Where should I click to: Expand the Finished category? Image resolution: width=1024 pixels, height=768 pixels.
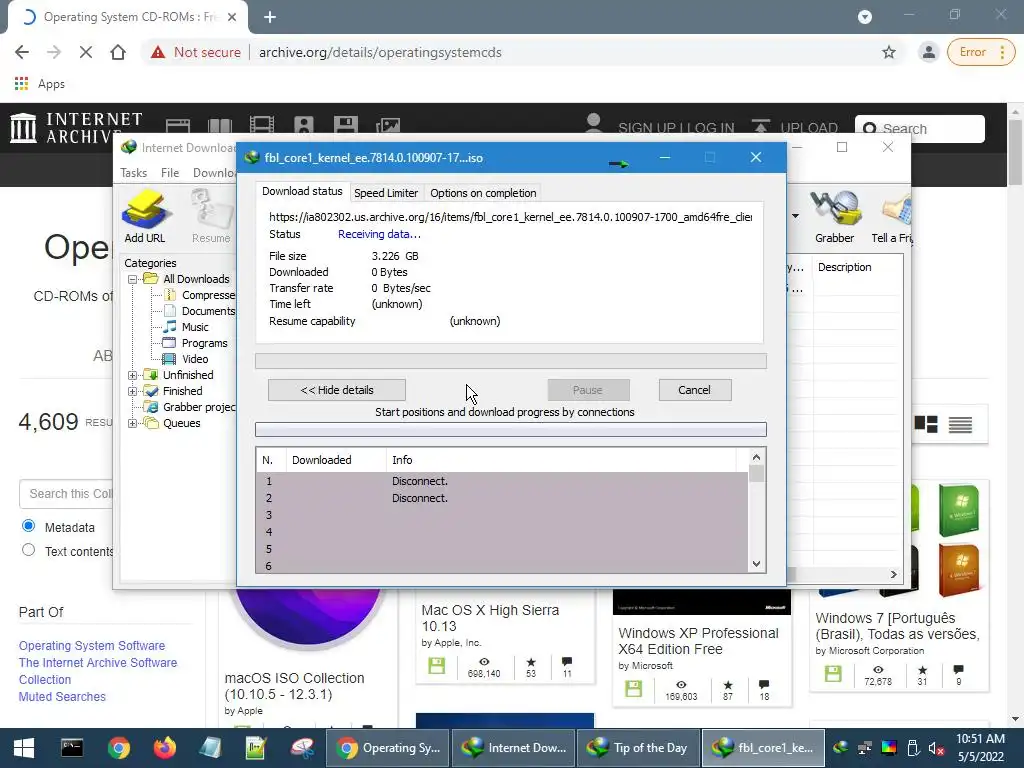click(x=133, y=391)
